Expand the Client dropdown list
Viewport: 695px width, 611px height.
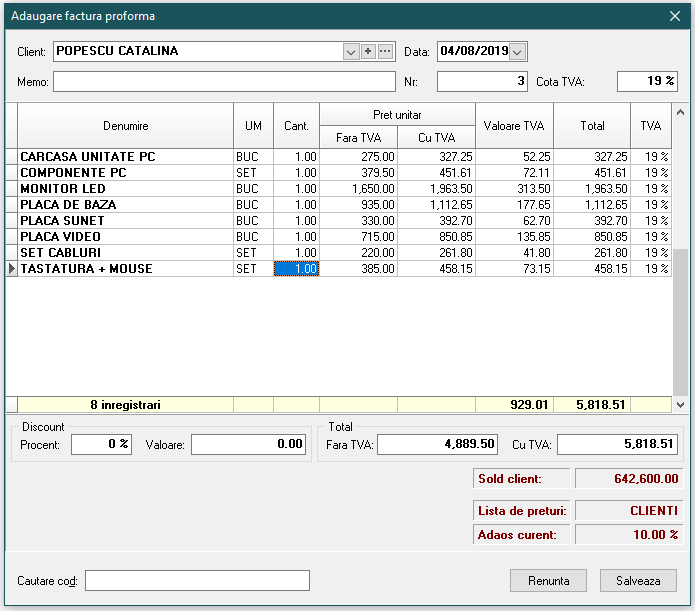(x=350, y=51)
